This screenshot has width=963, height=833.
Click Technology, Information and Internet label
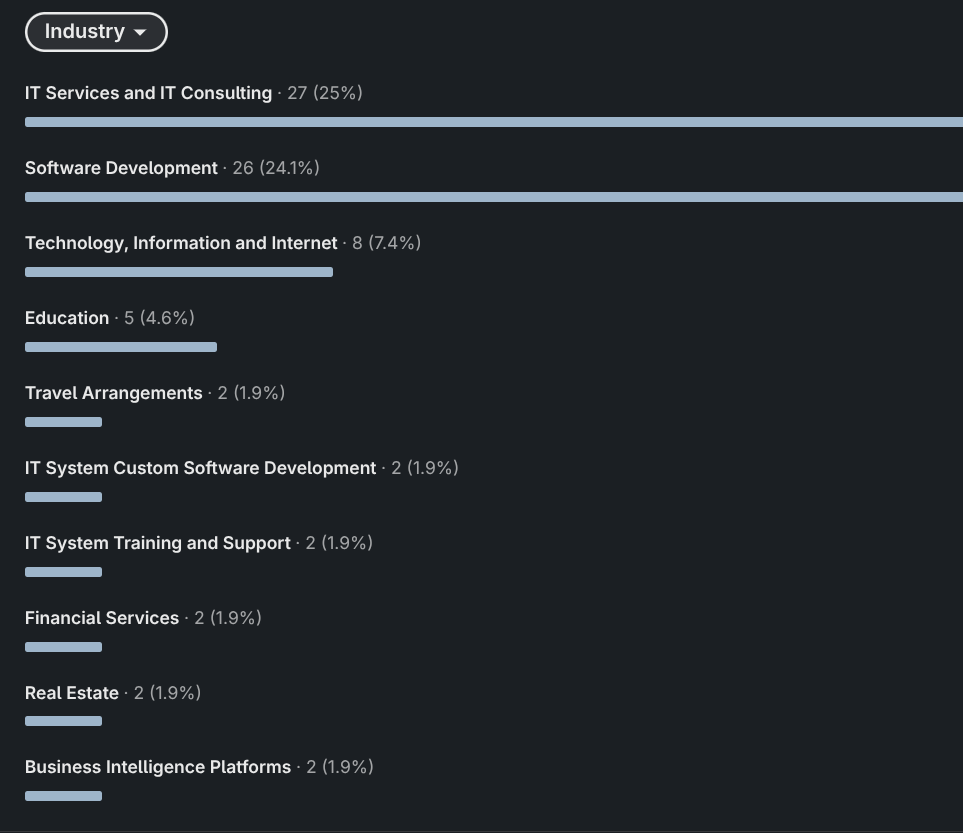pos(181,243)
